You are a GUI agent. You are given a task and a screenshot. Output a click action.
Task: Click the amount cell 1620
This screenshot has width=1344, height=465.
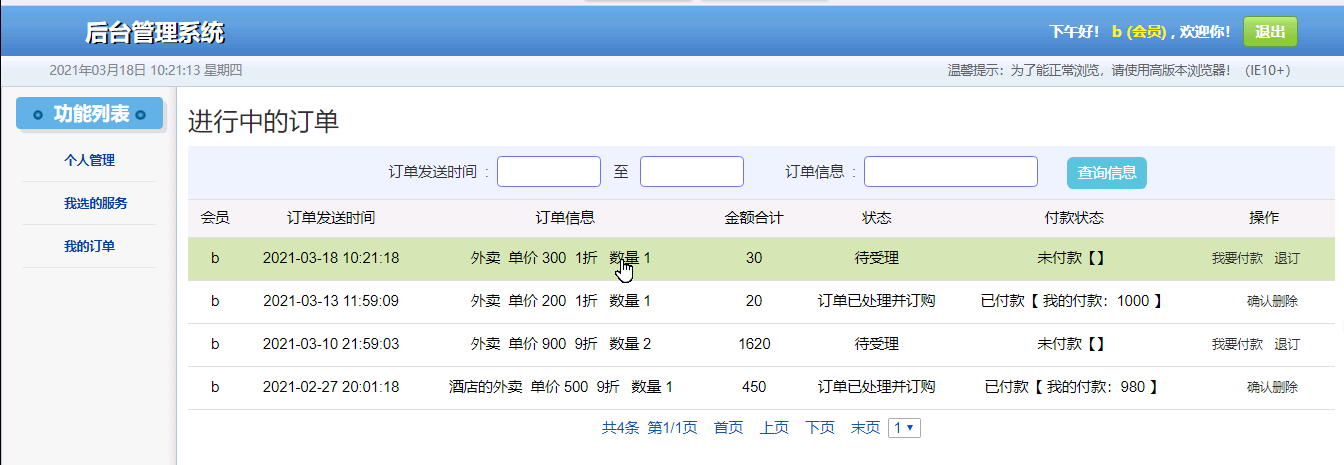pyautogui.click(x=754, y=344)
